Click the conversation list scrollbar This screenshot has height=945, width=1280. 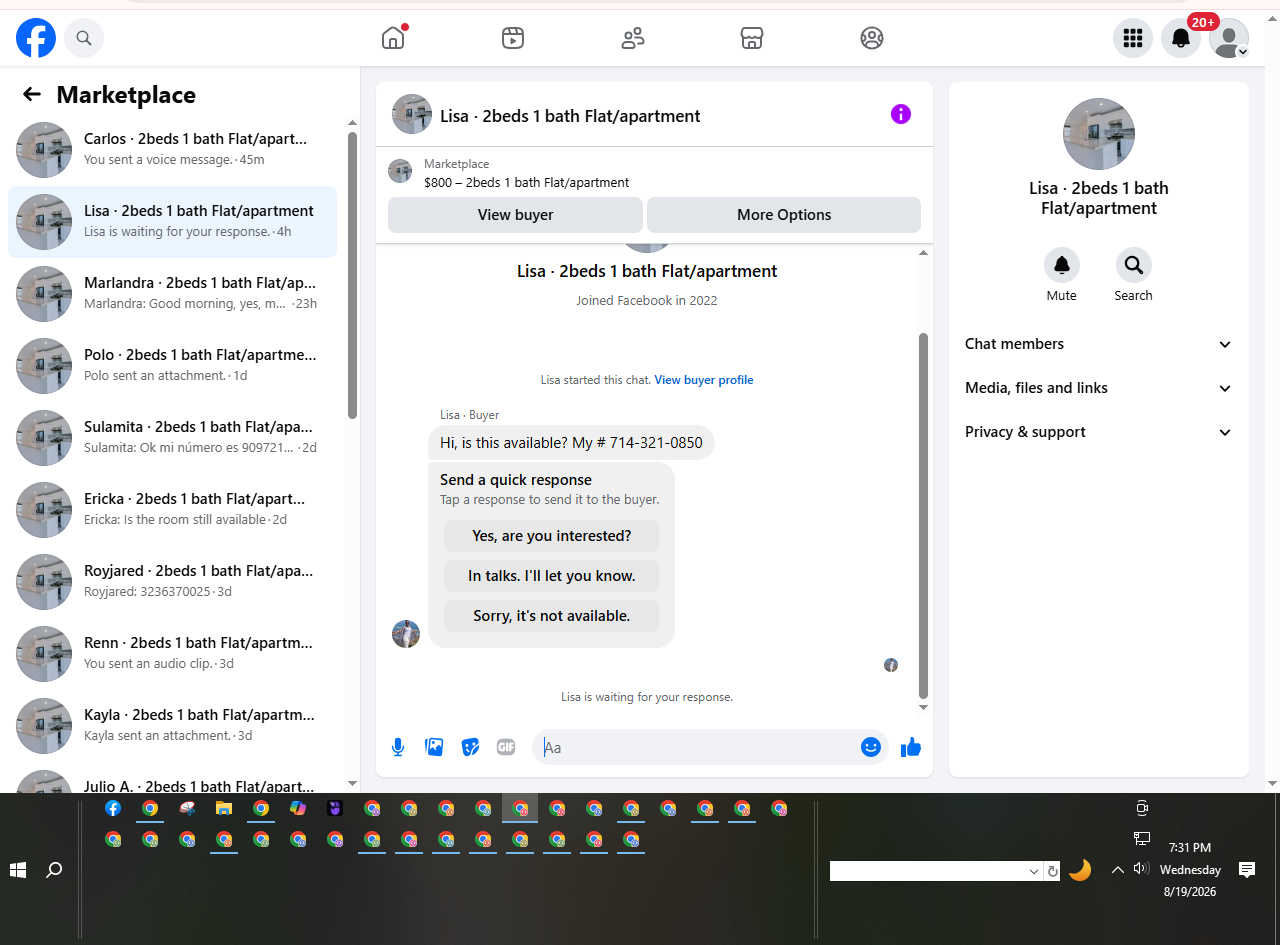(x=352, y=275)
